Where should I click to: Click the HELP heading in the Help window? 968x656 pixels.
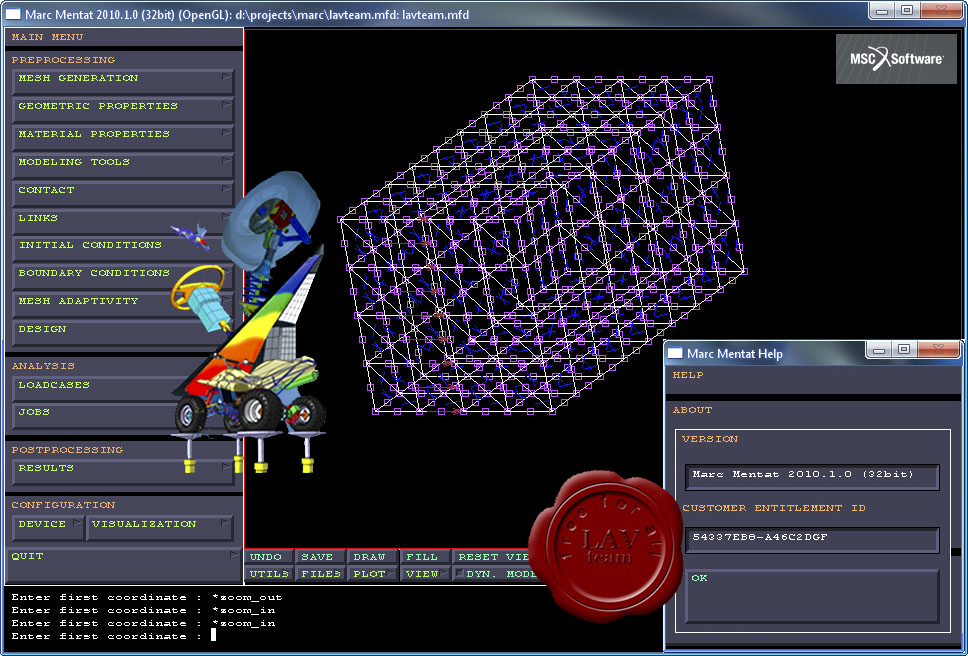click(688, 375)
